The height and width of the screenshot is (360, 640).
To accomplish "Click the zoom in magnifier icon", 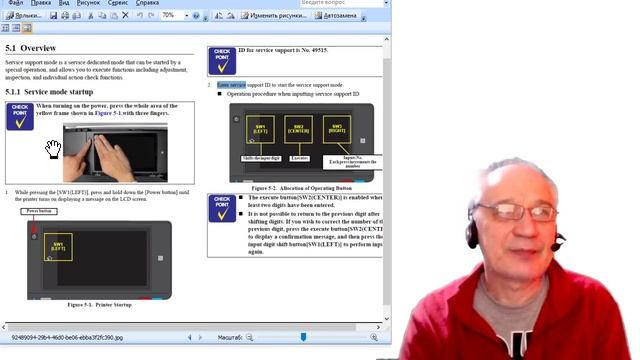I will tap(374, 338).
